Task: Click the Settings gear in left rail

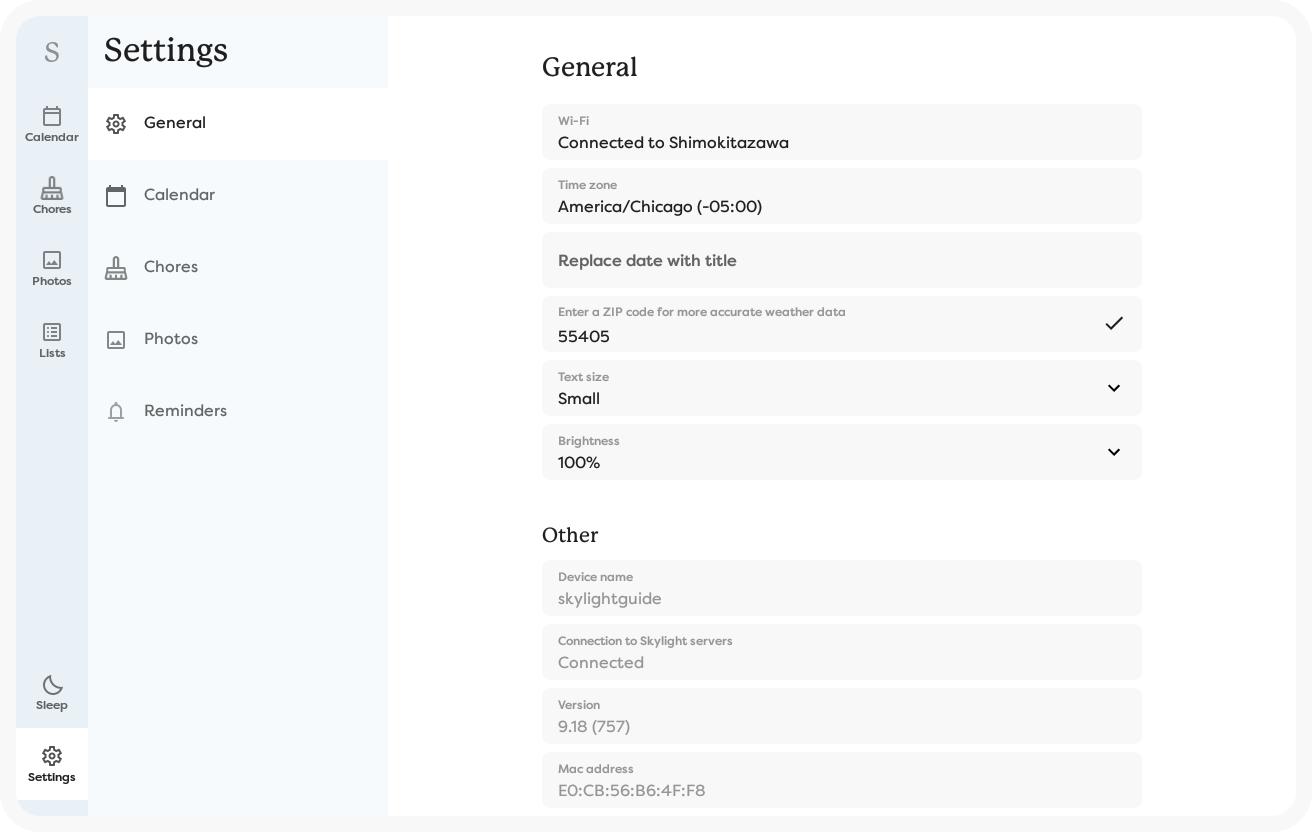Action: [52, 764]
